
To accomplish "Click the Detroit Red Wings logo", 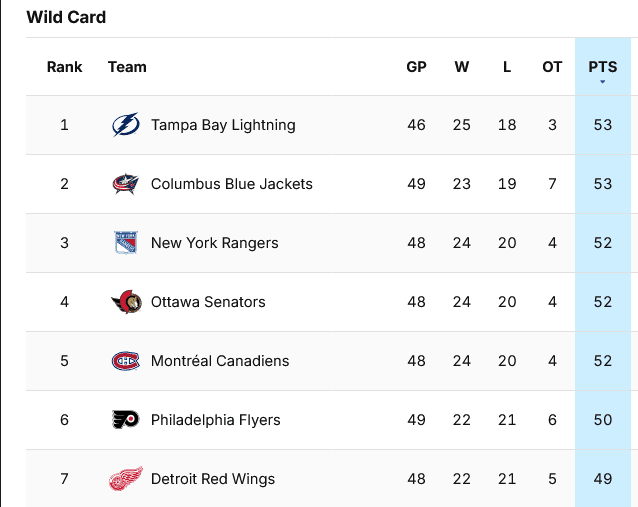I will (x=126, y=479).
